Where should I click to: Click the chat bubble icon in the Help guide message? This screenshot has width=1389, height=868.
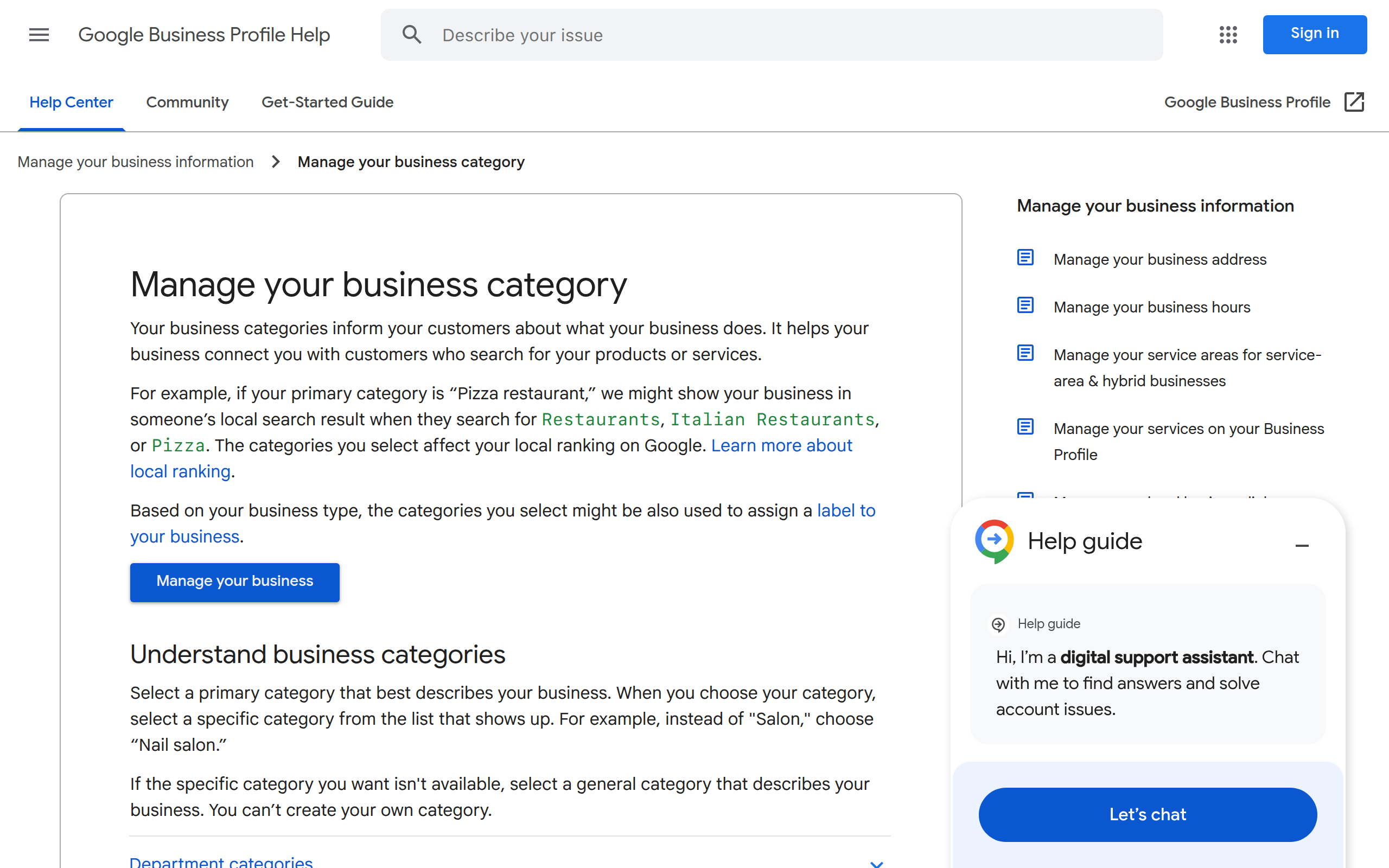pyautogui.click(x=999, y=624)
